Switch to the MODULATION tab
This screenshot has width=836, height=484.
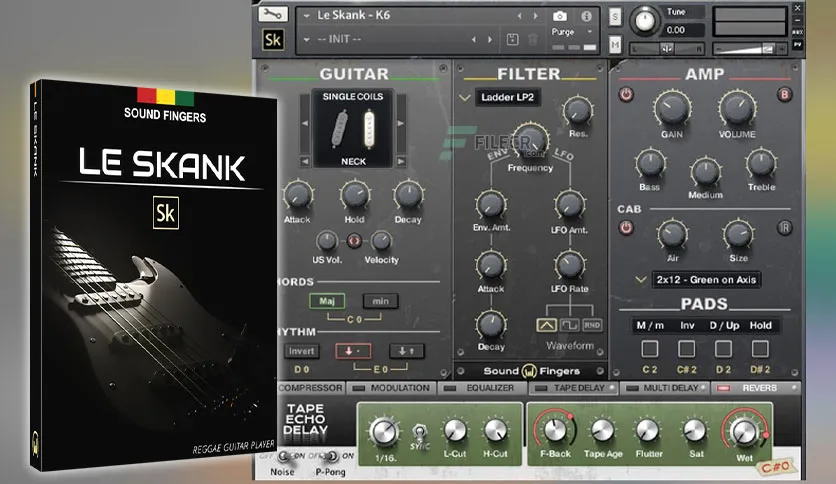(392, 388)
